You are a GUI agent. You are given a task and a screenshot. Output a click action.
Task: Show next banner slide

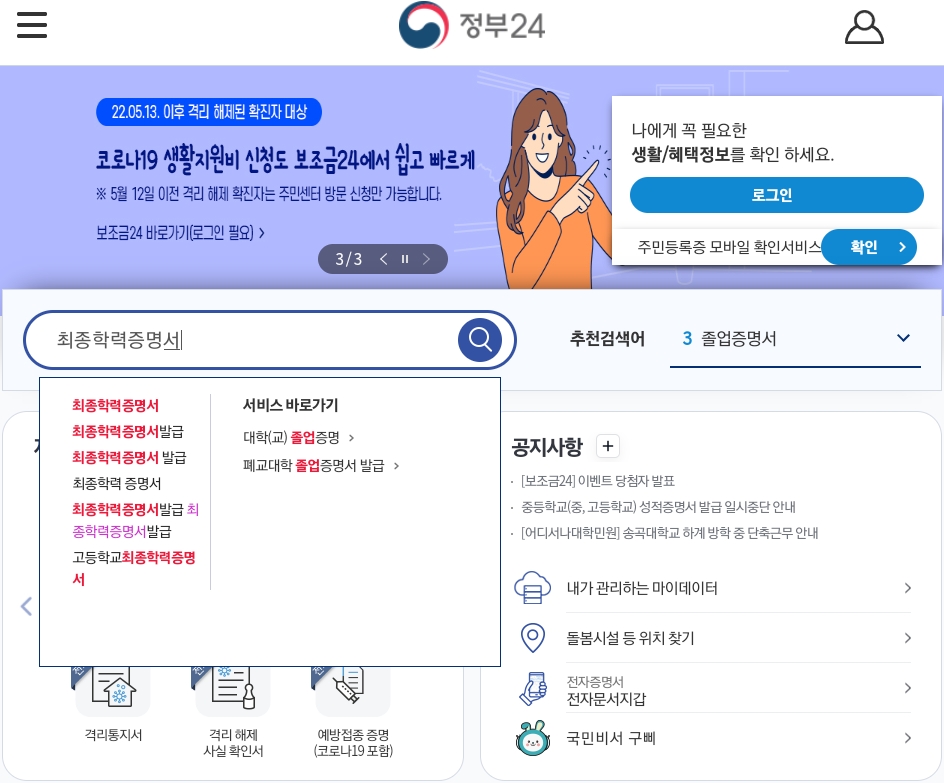[426, 259]
